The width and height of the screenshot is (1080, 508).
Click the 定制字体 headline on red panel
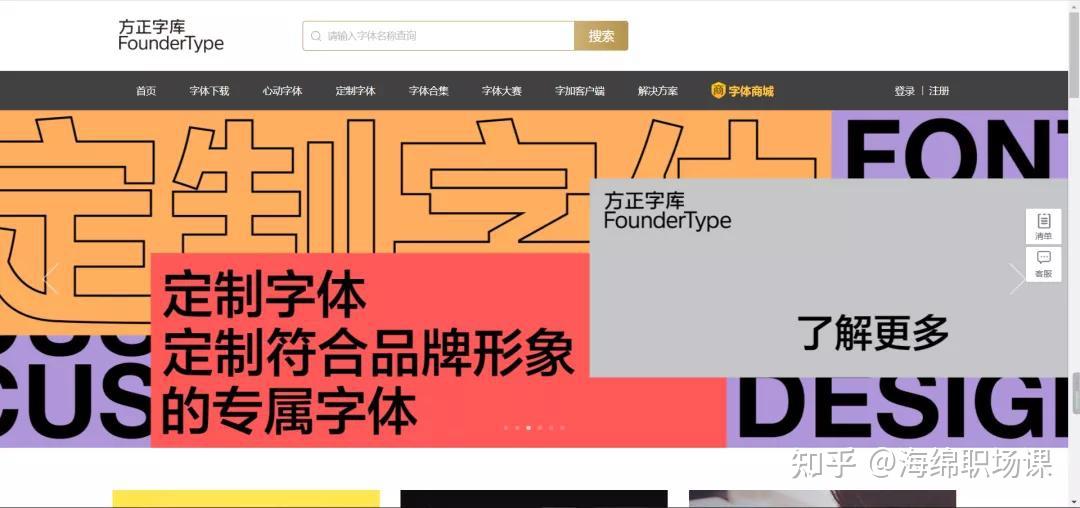pos(264,295)
